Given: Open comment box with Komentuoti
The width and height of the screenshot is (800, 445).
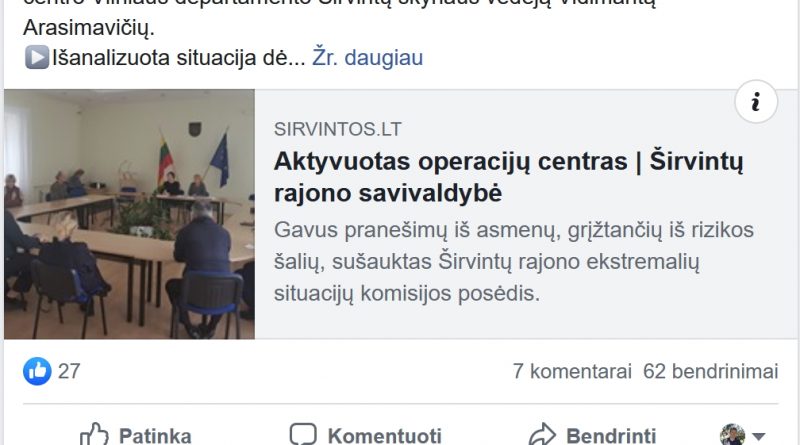Looking at the screenshot, I should (365, 435).
